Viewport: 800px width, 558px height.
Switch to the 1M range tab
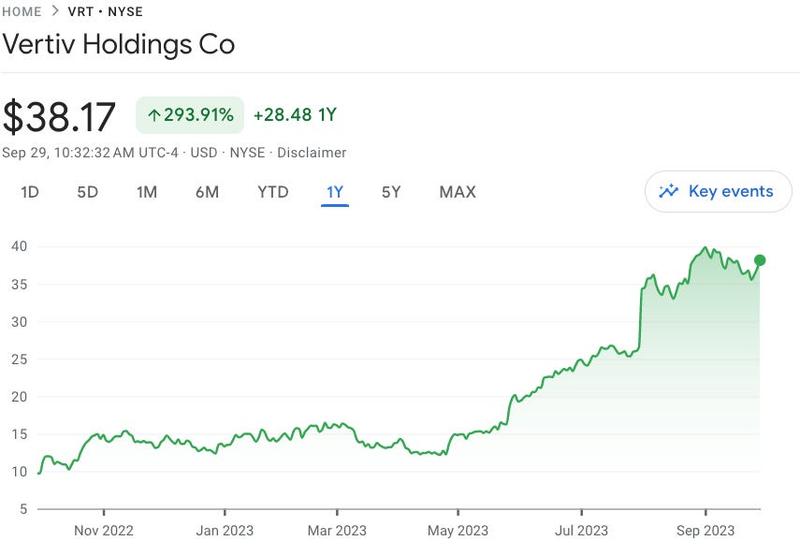pos(146,192)
